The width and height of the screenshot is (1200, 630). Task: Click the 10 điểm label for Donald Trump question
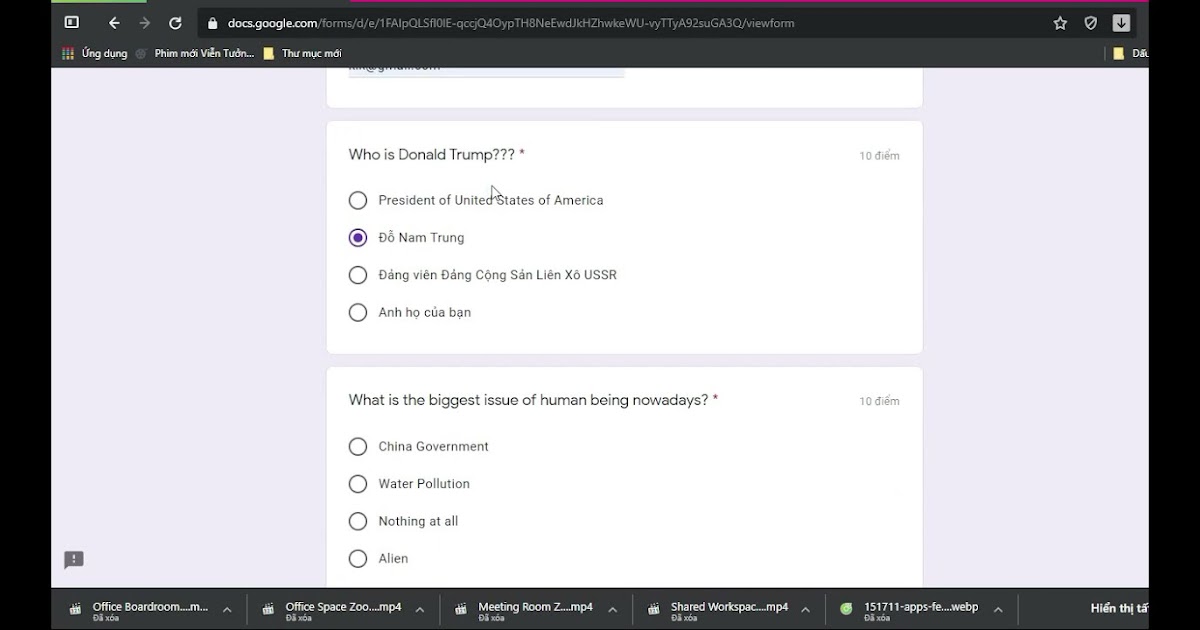880,156
